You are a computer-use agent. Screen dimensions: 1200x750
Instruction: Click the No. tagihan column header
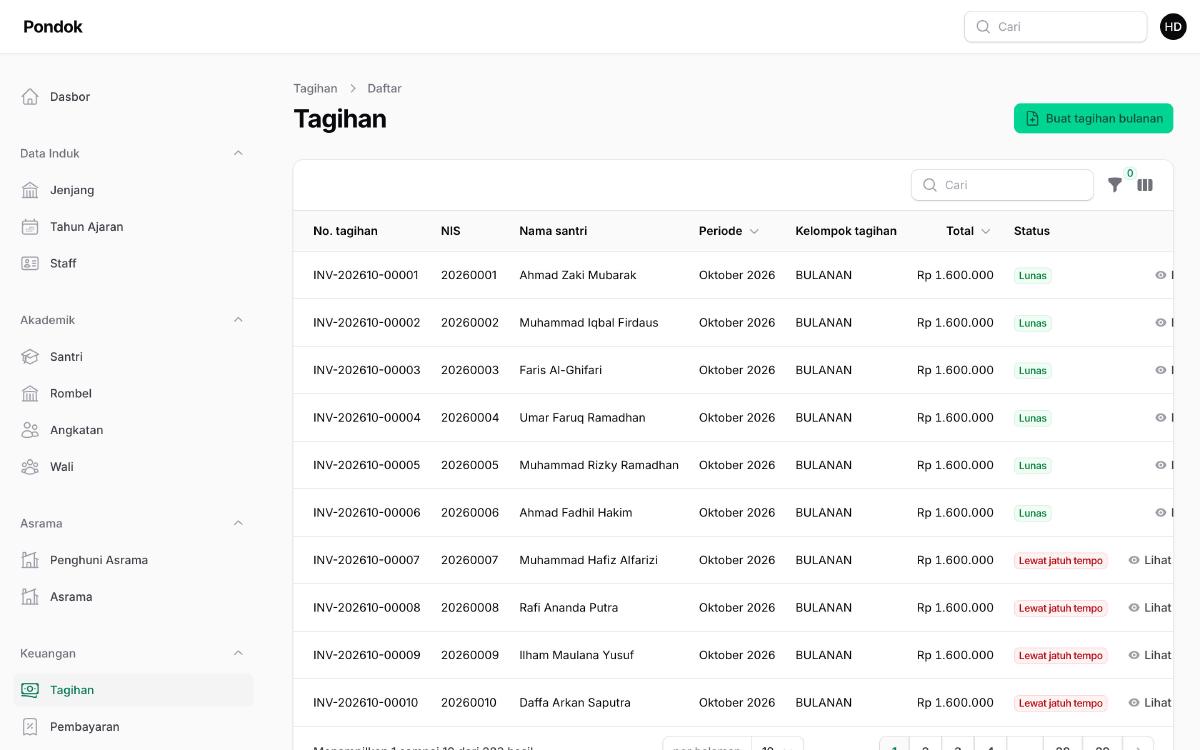tap(345, 231)
